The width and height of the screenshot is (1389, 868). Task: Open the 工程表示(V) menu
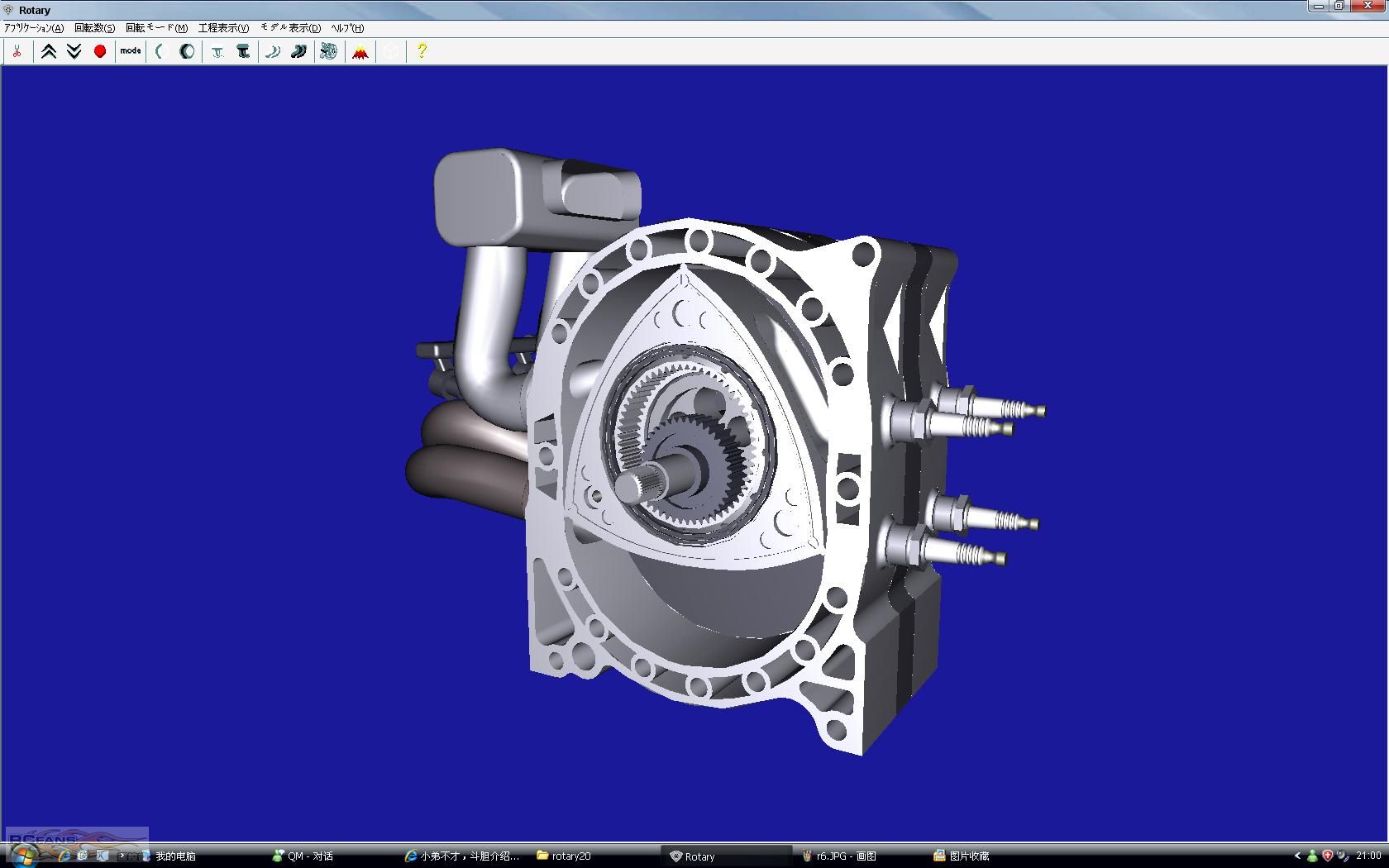[223, 28]
